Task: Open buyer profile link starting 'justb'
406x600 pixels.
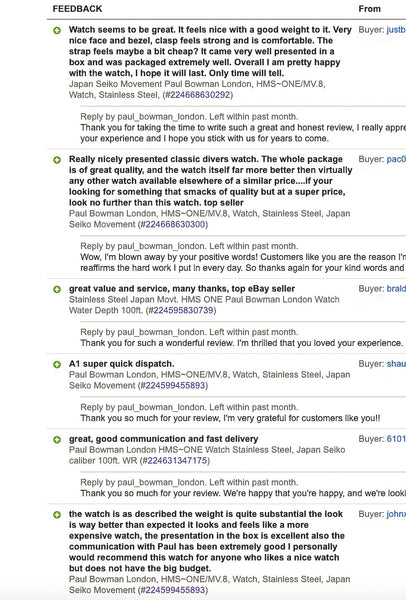Action: click(396, 30)
